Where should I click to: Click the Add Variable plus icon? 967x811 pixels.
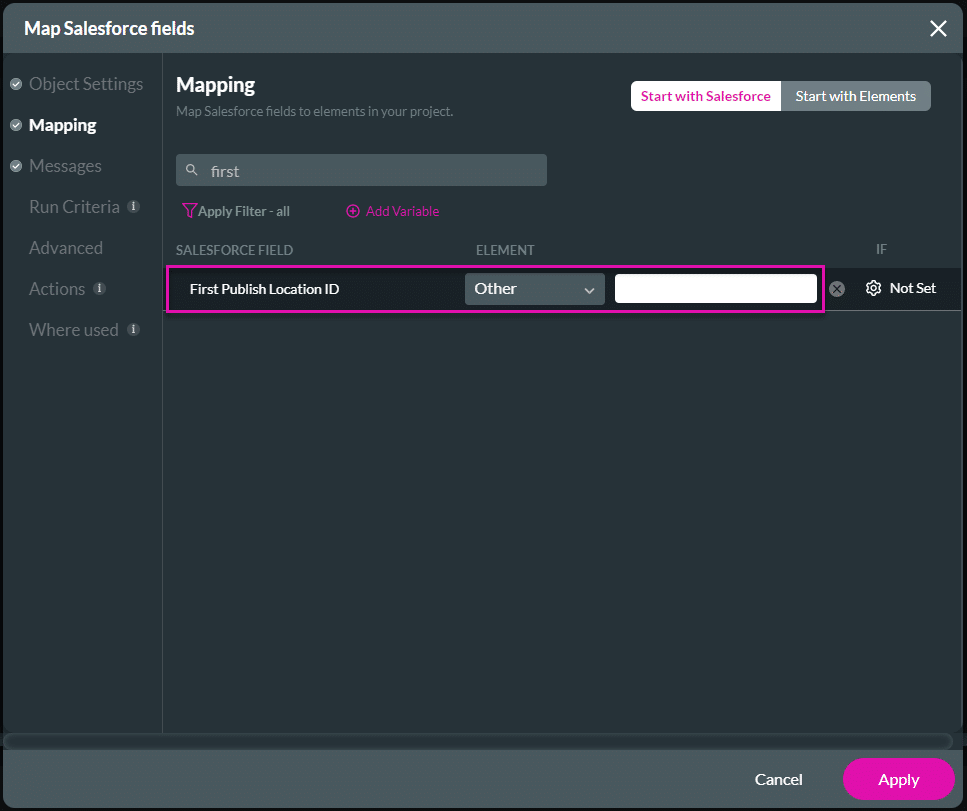353,211
